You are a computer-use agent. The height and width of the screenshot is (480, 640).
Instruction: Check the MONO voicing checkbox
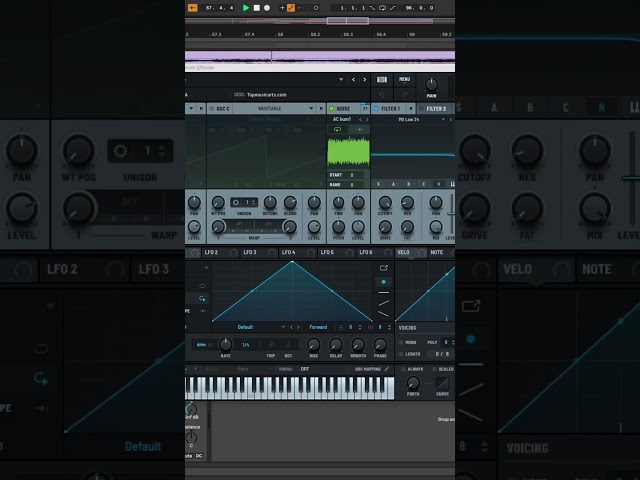pyautogui.click(x=402, y=343)
